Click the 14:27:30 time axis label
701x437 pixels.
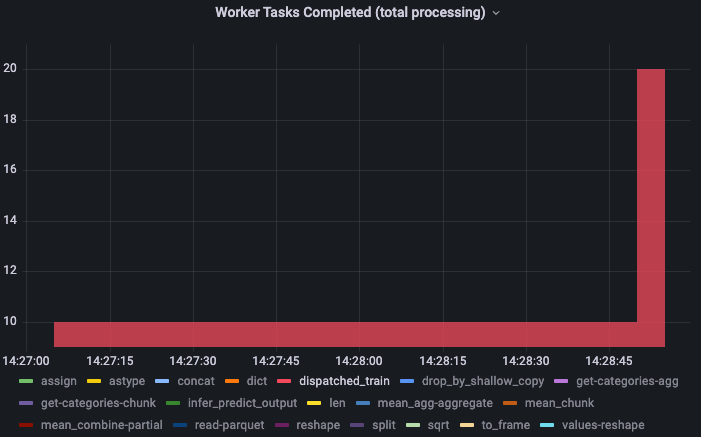coord(193,361)
